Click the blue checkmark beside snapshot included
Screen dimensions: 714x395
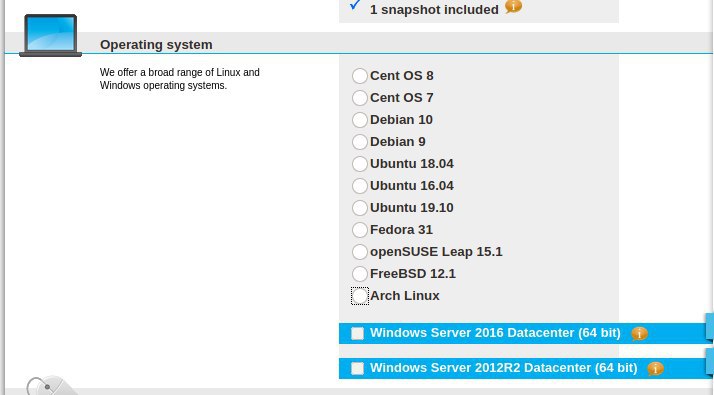point(355,5)
